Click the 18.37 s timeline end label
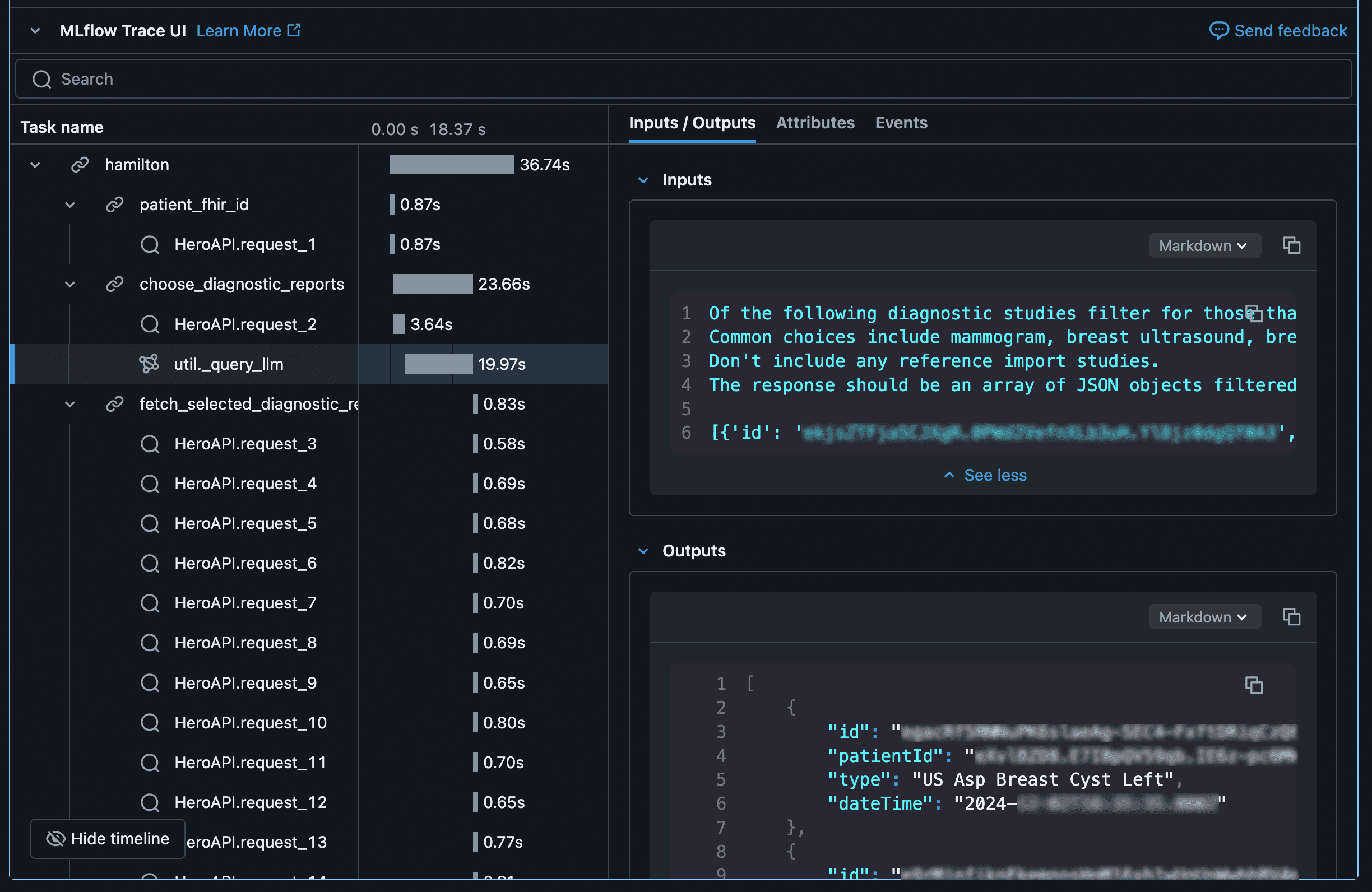The image size is (1372, 892). pyautogui.click(x=457, y=129)
